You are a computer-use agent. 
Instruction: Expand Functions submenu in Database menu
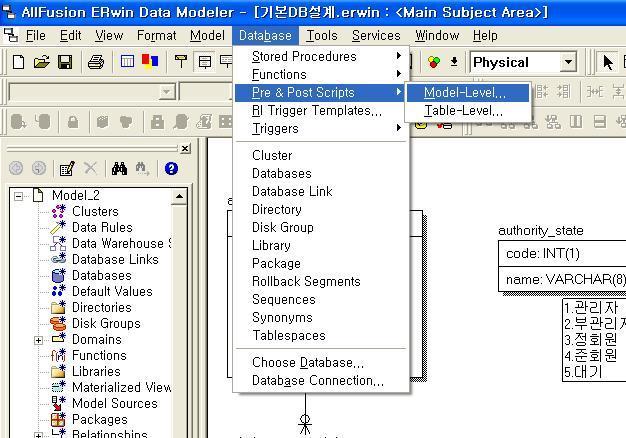[321, 74]
